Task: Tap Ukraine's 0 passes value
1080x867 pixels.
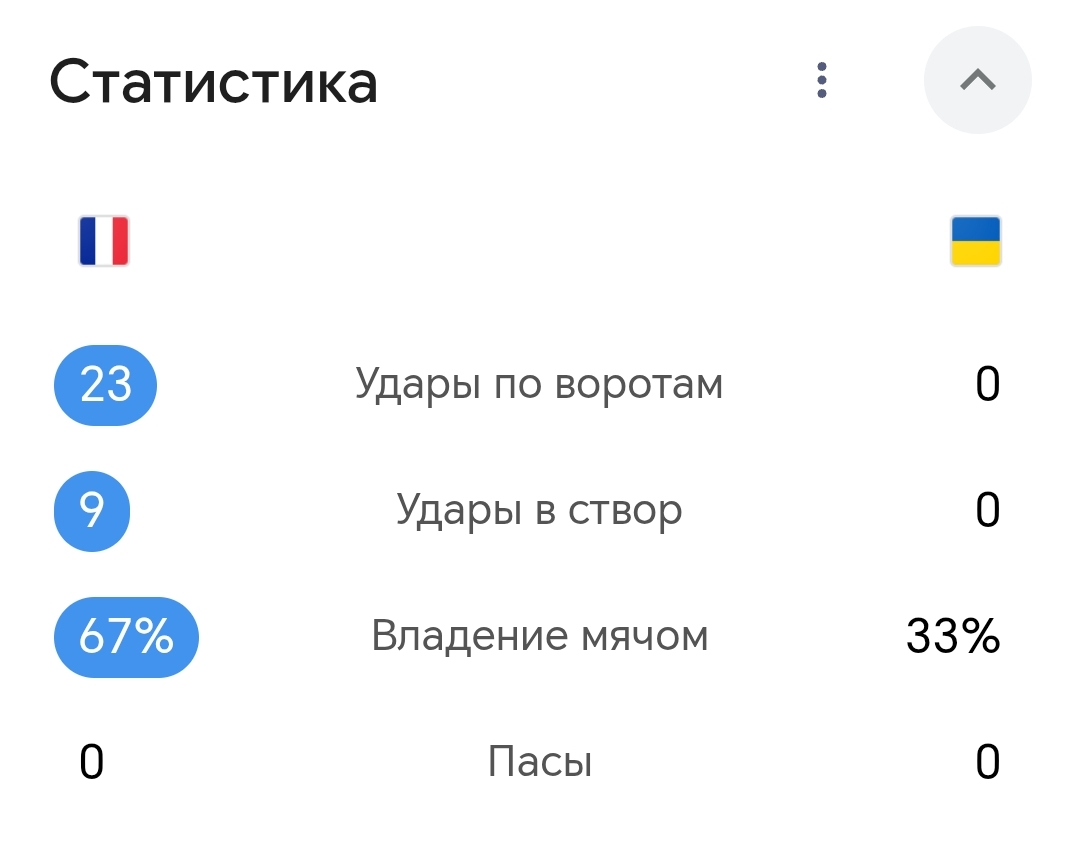Action: [988, 762]
